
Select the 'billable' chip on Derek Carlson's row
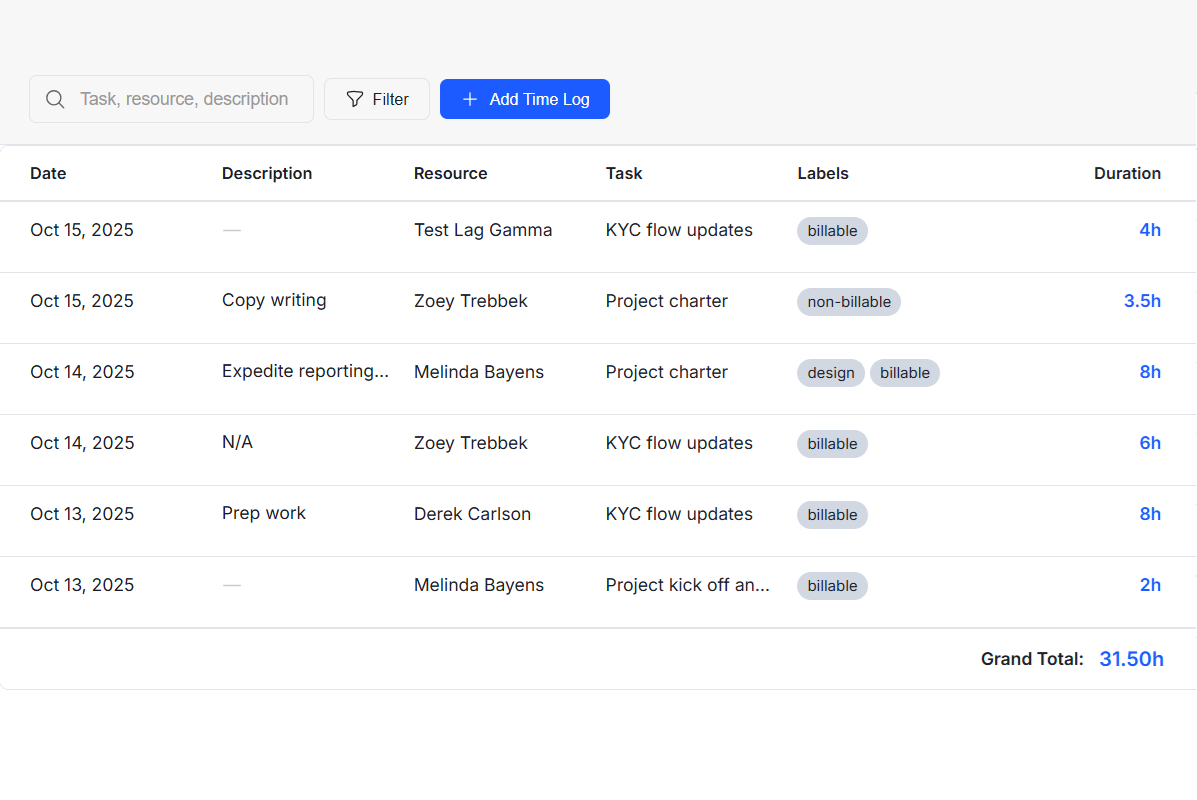tap(832, 514)
